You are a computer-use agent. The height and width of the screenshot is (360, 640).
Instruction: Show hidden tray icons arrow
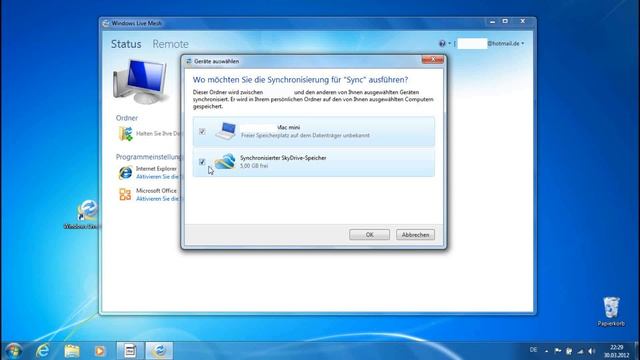point(547,351)
